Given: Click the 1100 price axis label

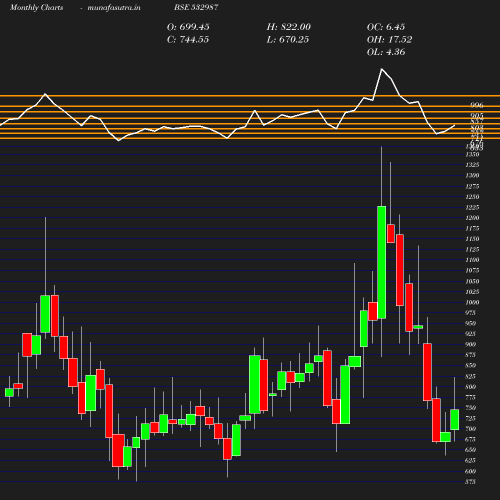Looking at the screenshot, I should [472, 260].
